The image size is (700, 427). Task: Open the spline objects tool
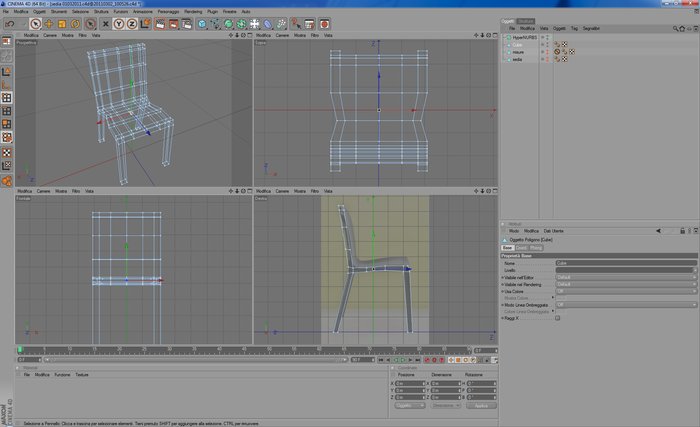pos(215,24)
